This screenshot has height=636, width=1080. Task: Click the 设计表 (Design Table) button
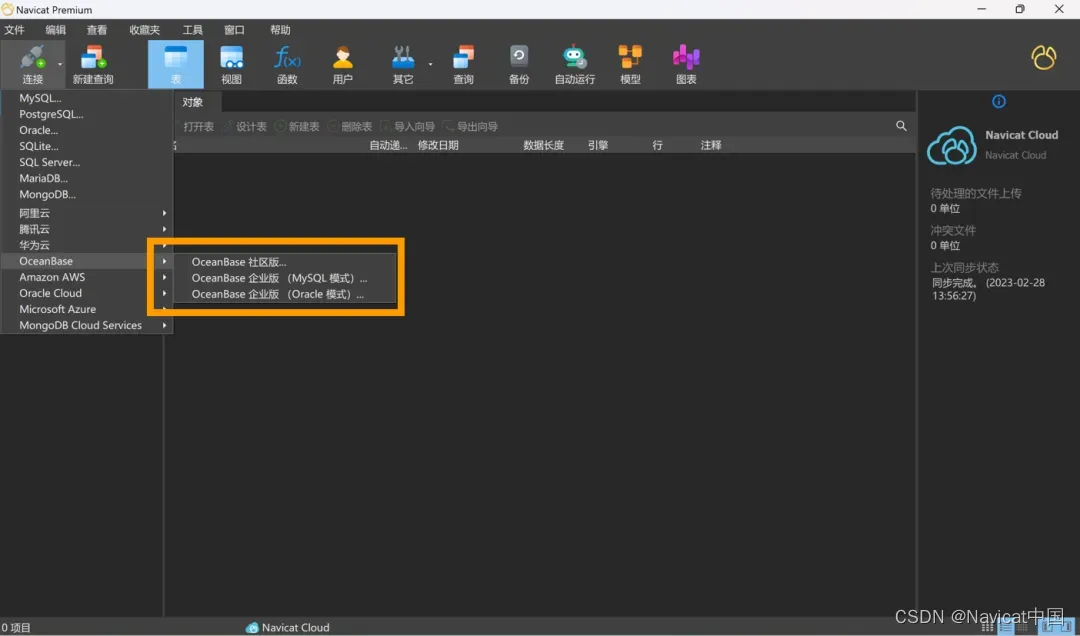245,127
